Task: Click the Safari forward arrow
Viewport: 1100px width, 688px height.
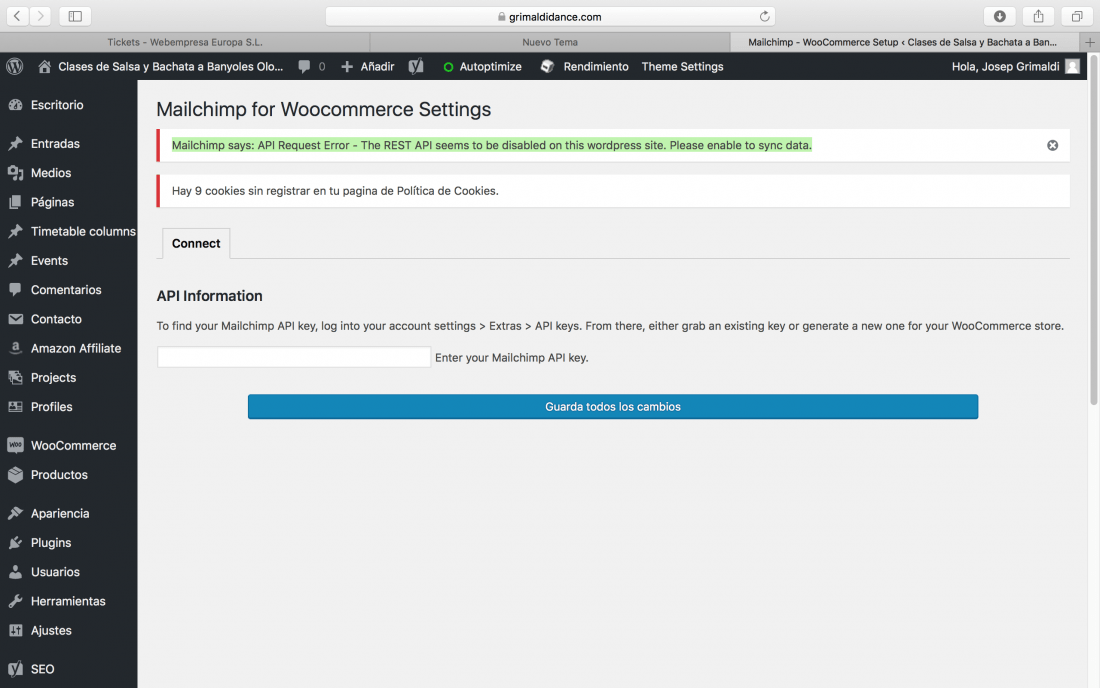Action: coord(41,16)
